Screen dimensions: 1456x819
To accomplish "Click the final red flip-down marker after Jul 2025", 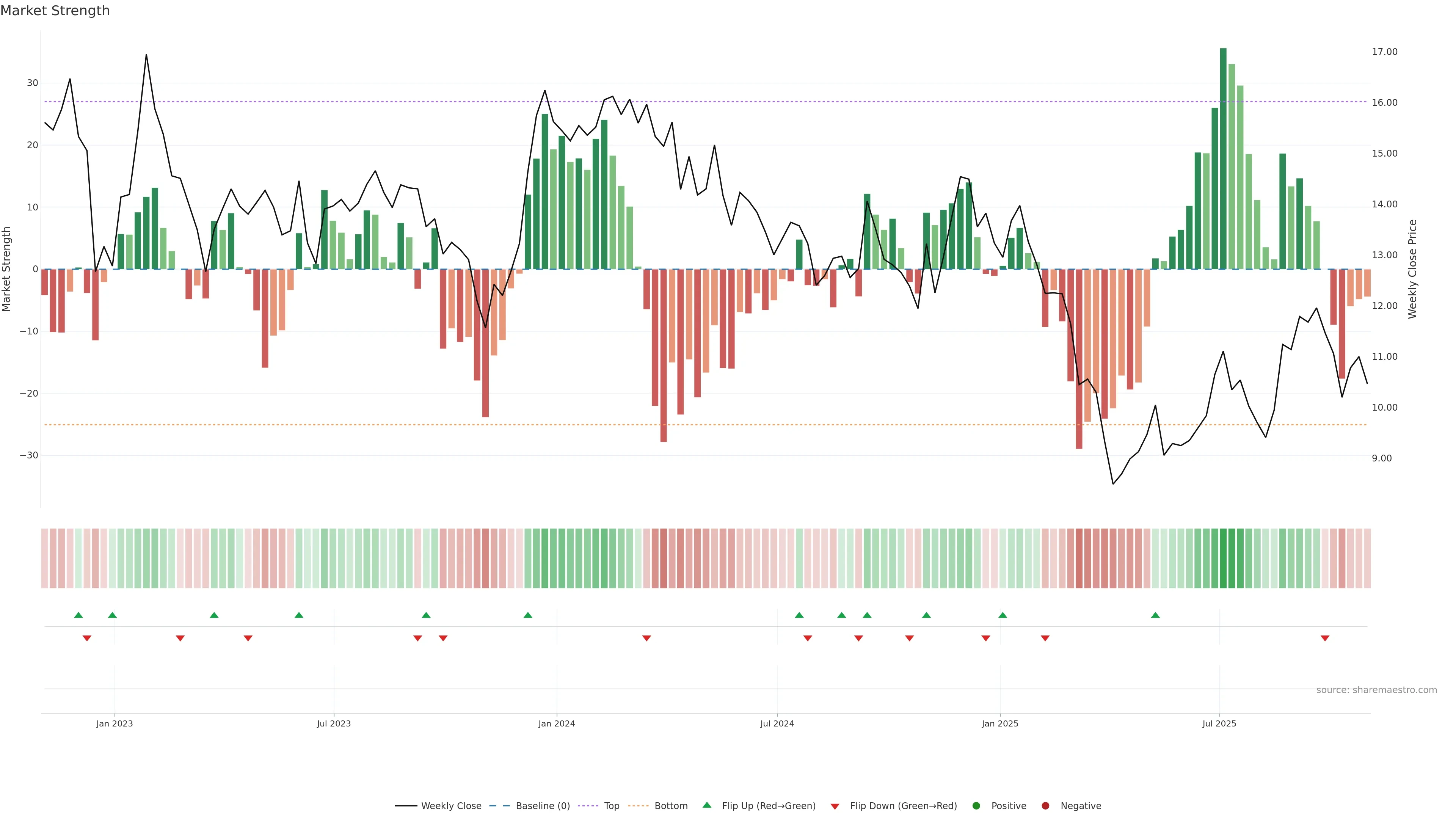I will tap(1325, 638).
